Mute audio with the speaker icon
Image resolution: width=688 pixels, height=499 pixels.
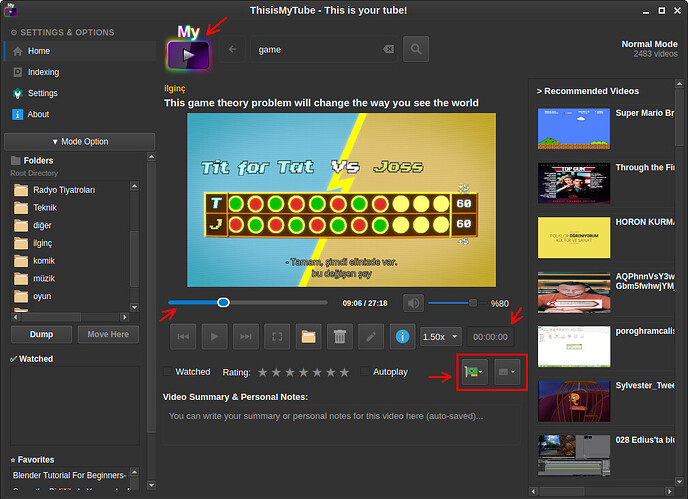[x=413, y=303]
